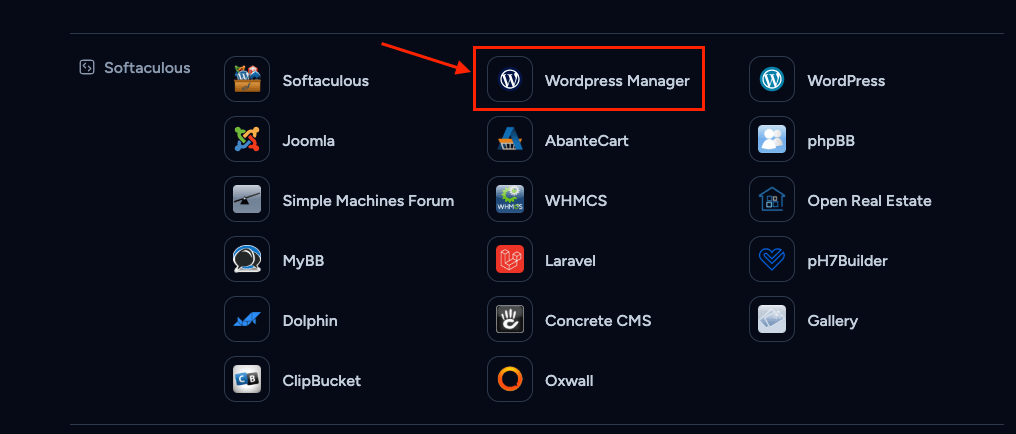
Task: Click the Open Real Estate label
Action: click(x=869, y=201)
